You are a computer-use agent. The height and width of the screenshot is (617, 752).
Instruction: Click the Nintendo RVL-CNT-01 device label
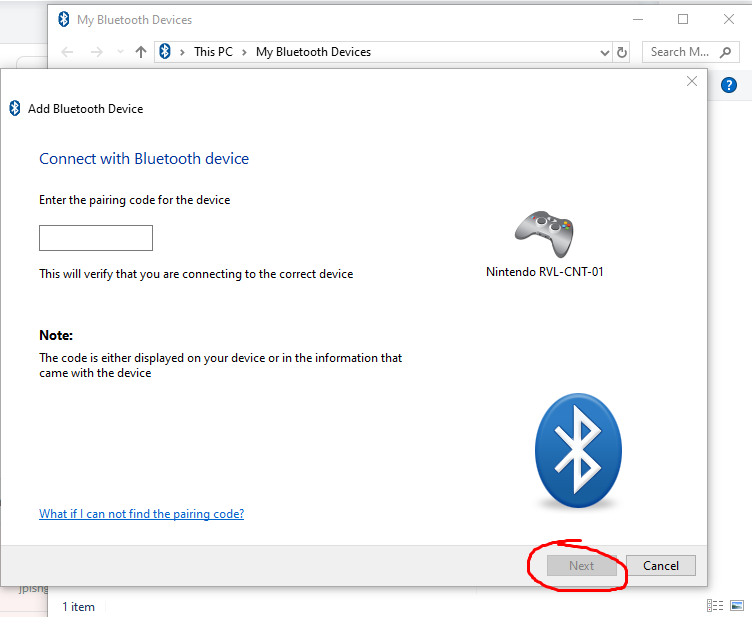(544, 272)
